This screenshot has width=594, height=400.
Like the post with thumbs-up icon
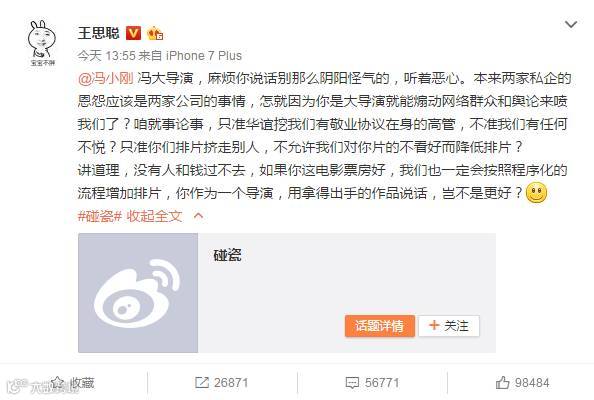[x=502, y=383]
